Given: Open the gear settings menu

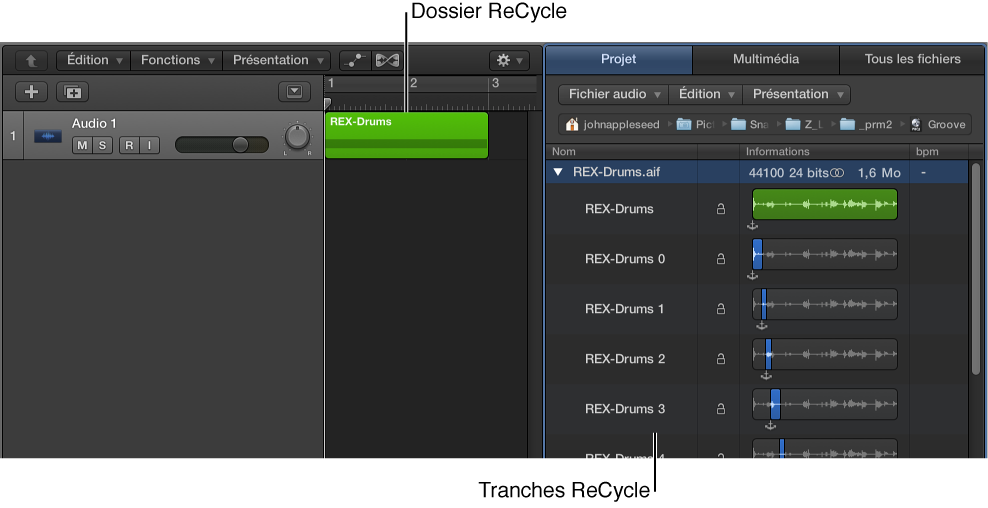Looking at the screenshot, I should click(x=509, y=61).
